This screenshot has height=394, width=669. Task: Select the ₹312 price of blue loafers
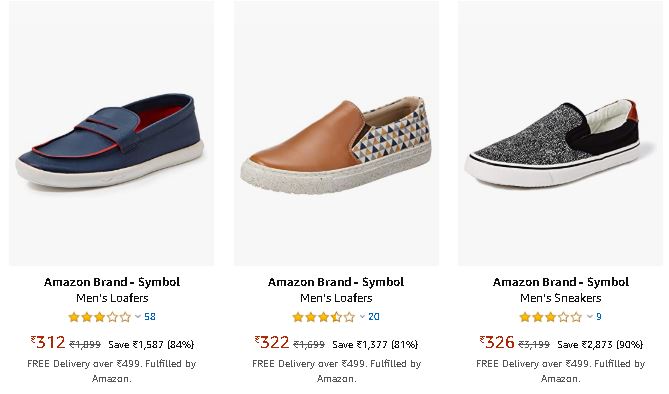[48, 342]
